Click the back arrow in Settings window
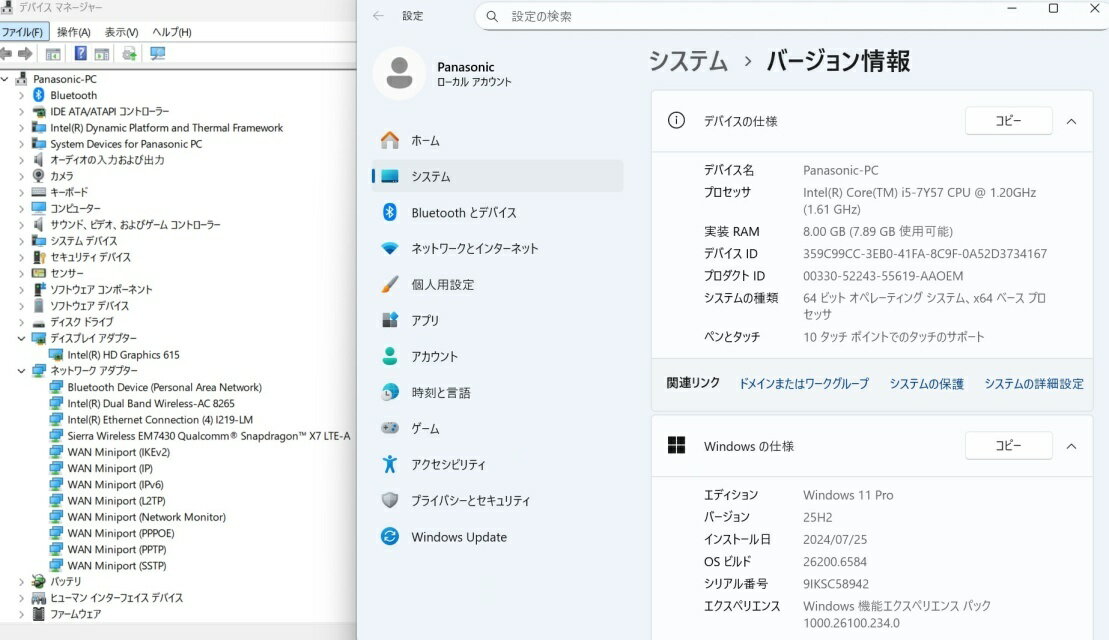1109x640 pixels. (378, 16)
